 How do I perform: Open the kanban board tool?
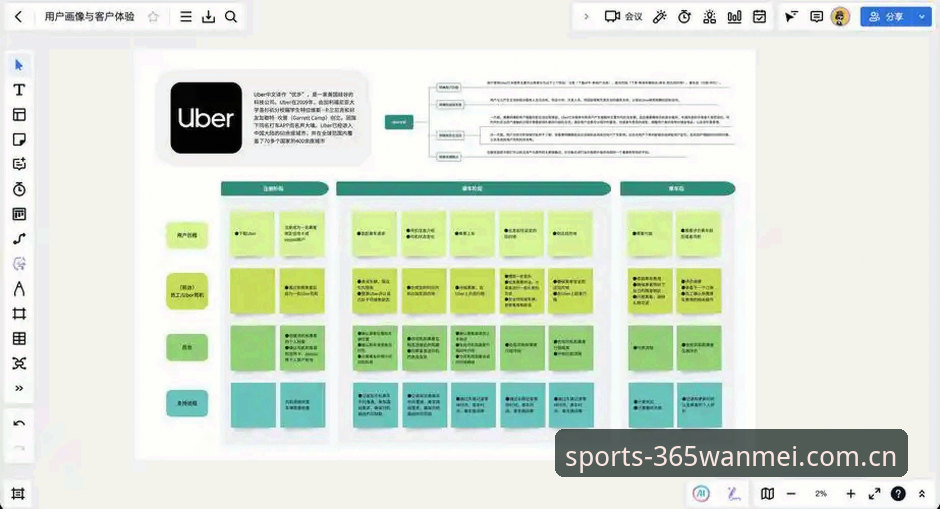(x=19, y=214)
